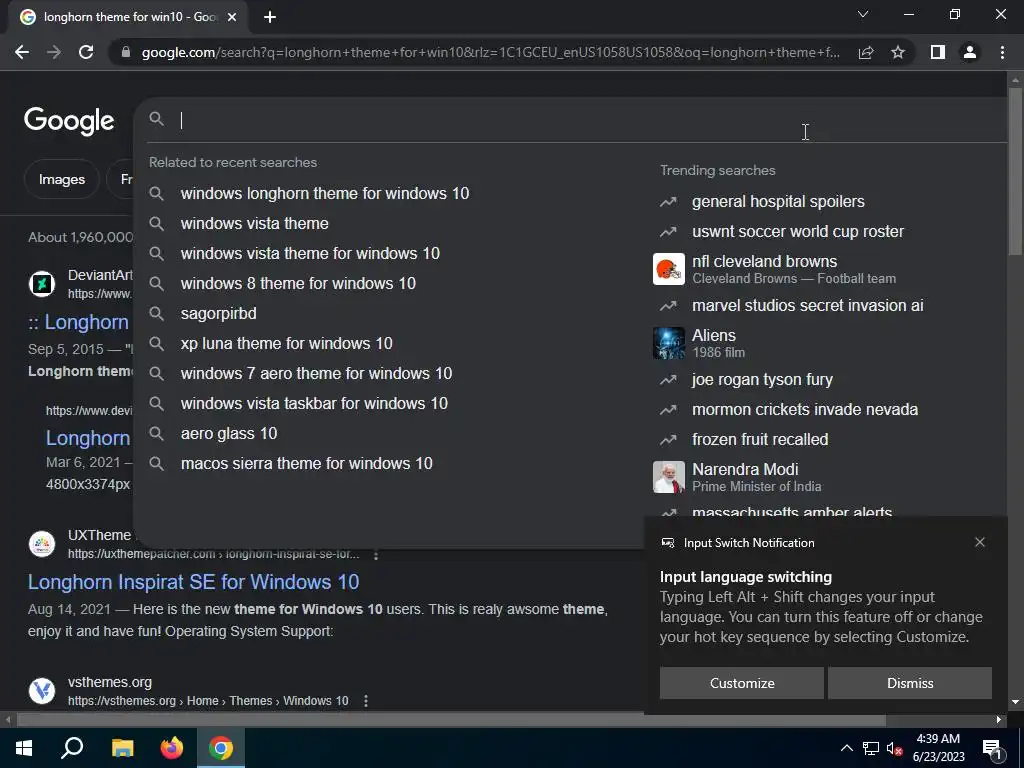Open more options dots for UXTheme result
1024x768 pixels.
click(376, 554)
